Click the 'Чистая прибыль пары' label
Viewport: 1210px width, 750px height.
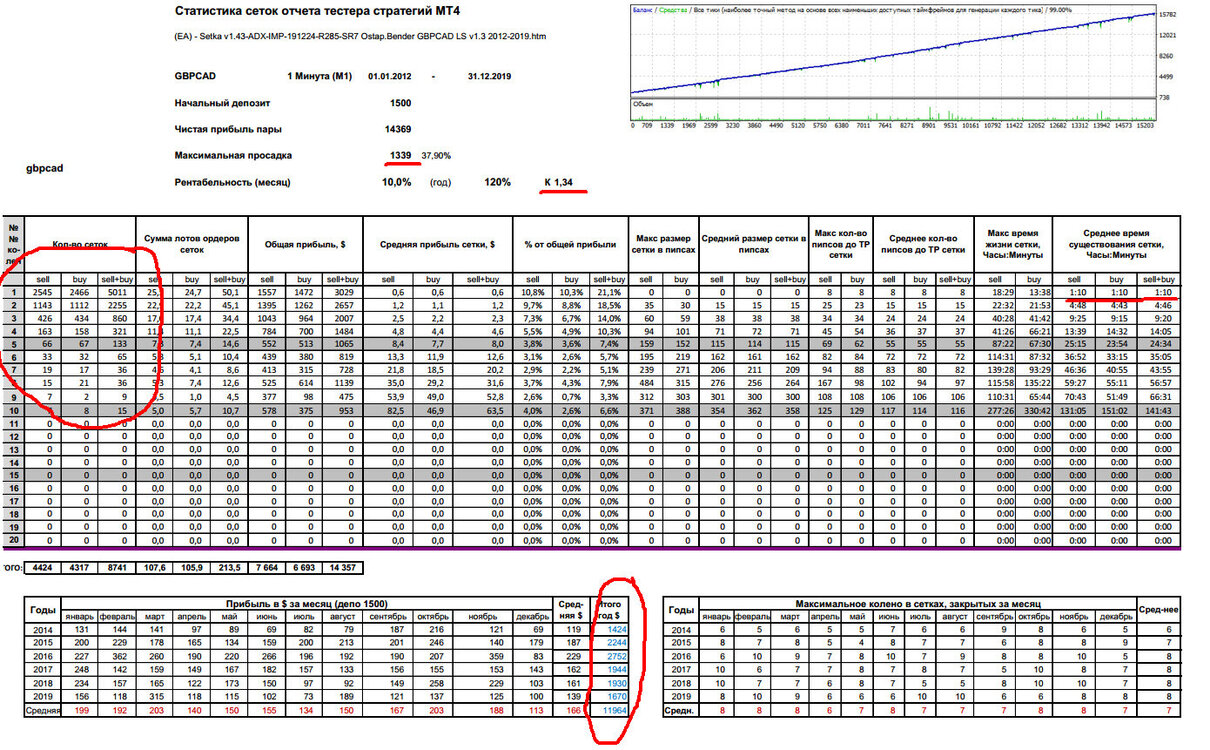(227, 129)
